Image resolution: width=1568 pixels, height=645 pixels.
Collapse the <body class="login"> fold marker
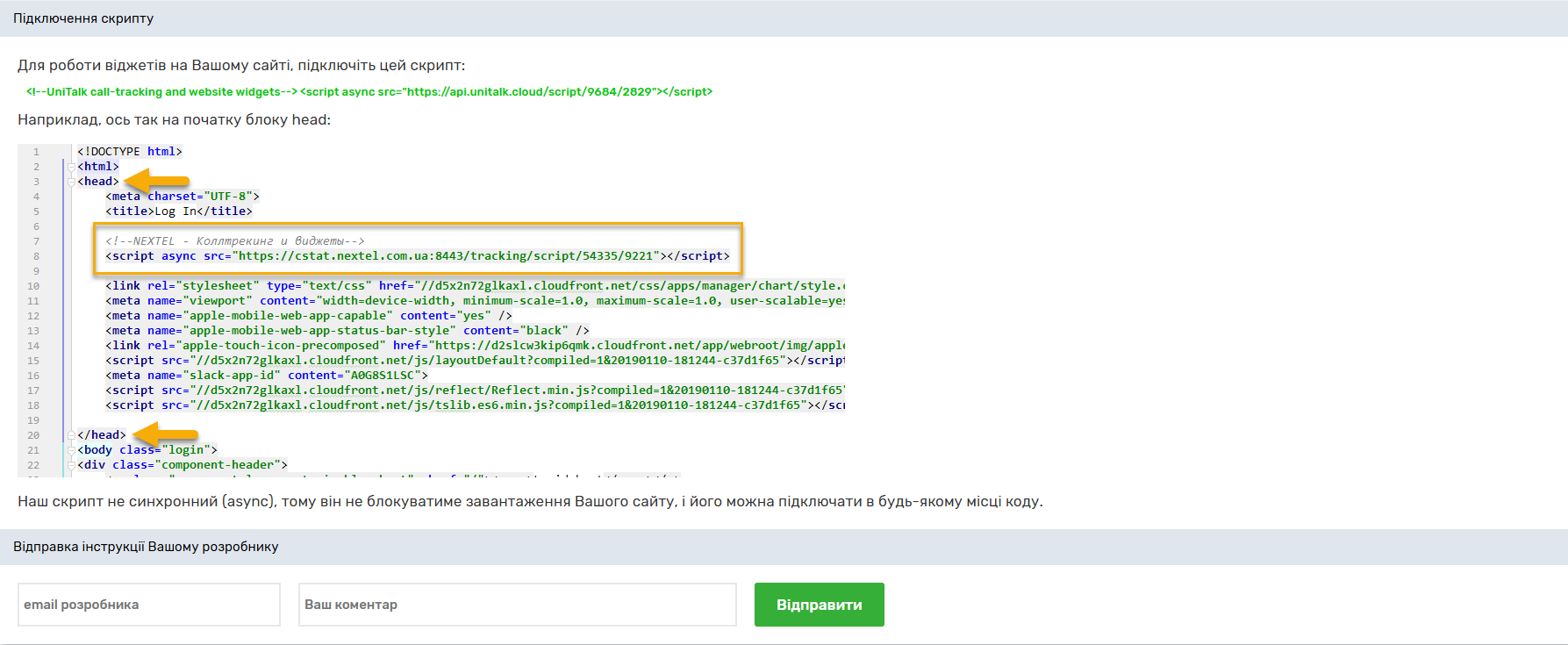click(71, 450)
